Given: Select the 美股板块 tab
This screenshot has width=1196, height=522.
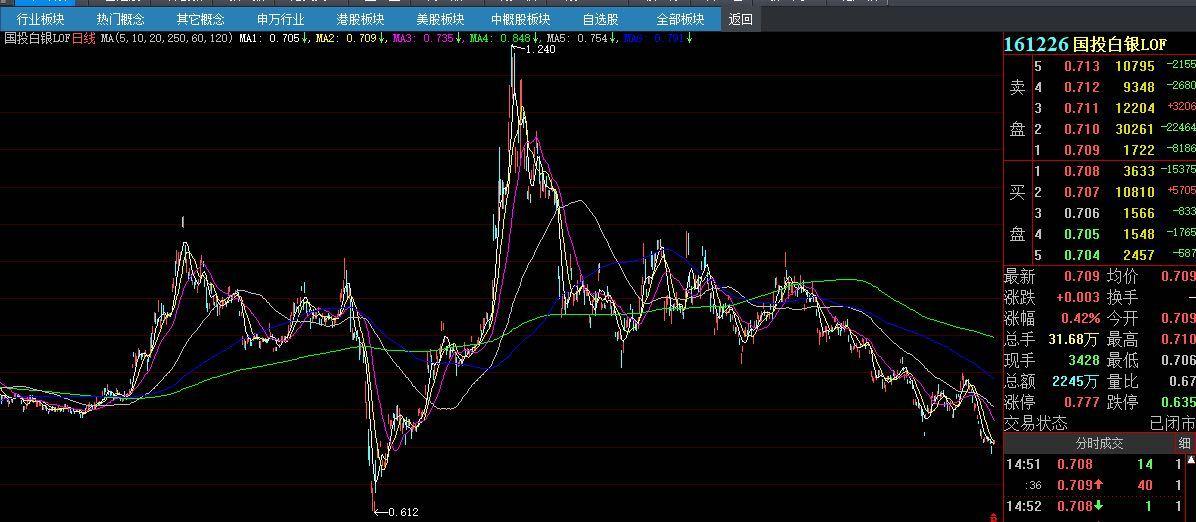Looking at the screenshot, I should 440,20.
